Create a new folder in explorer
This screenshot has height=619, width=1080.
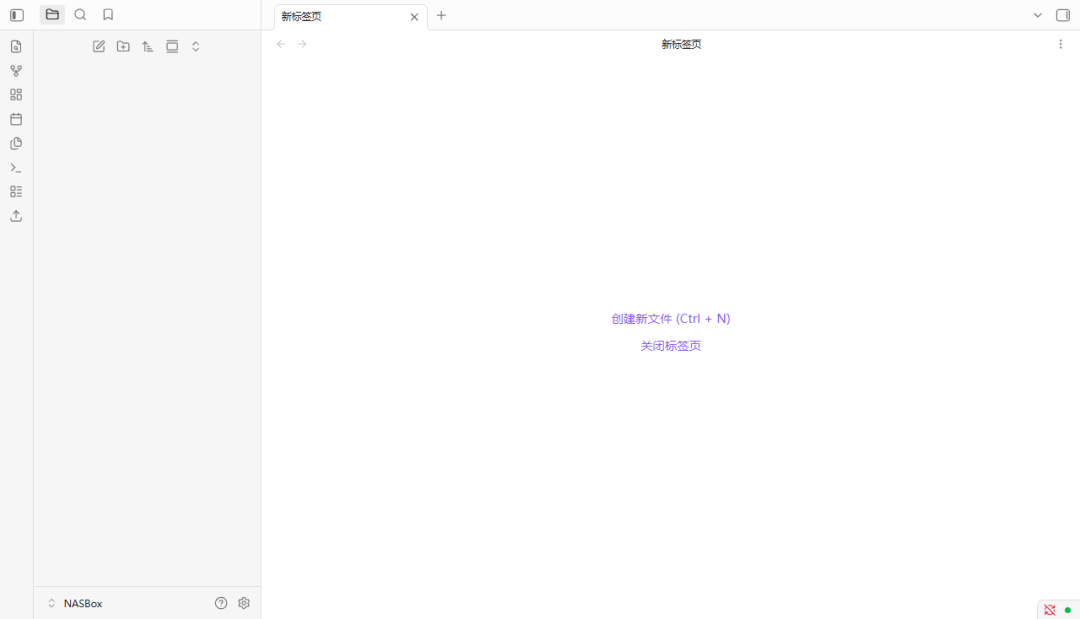click(123, 46)
